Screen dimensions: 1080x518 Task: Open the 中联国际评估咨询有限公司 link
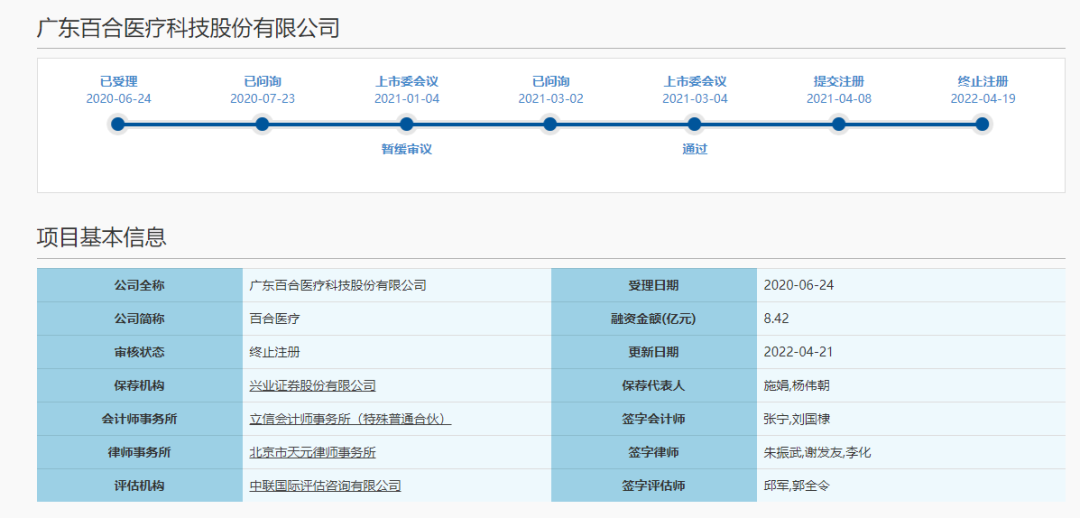(325, 486)
